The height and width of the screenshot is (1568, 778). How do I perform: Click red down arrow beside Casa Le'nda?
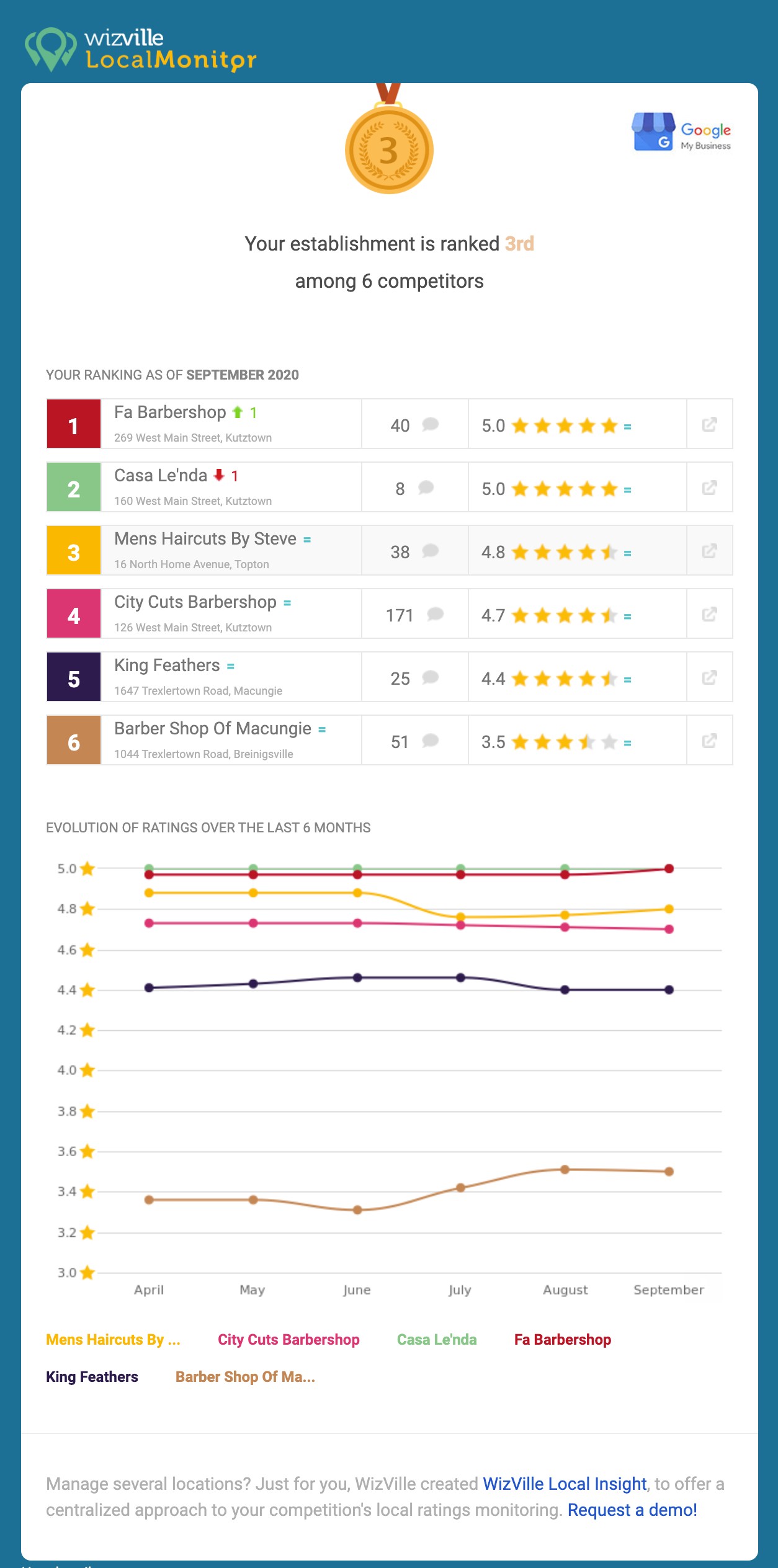pyautogui.click(x=218, y=475)
